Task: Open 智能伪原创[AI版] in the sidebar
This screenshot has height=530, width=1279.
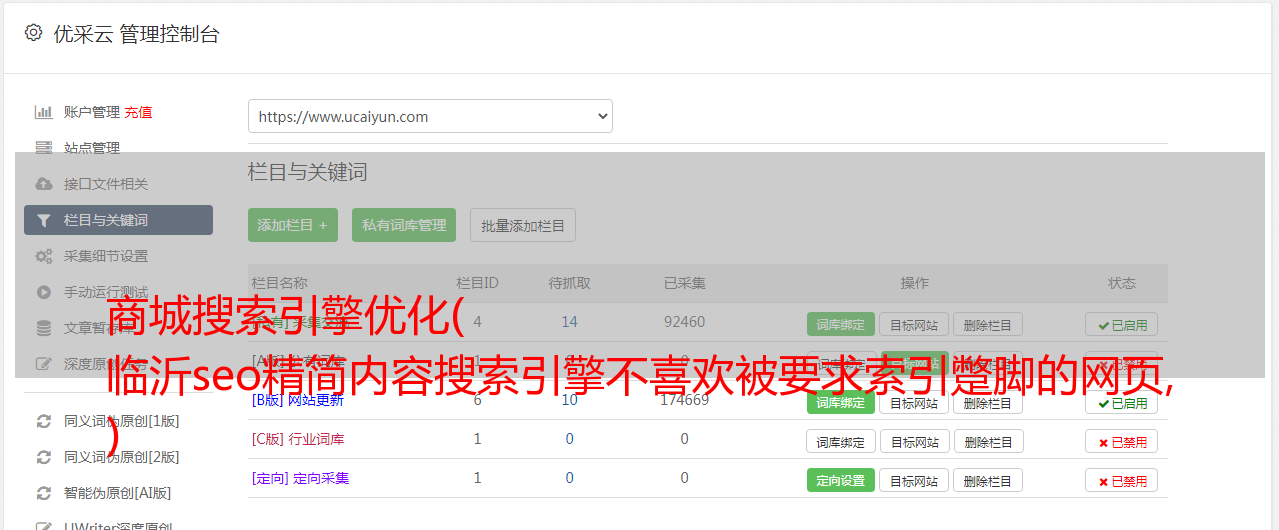Action: (x=118, y=493)
